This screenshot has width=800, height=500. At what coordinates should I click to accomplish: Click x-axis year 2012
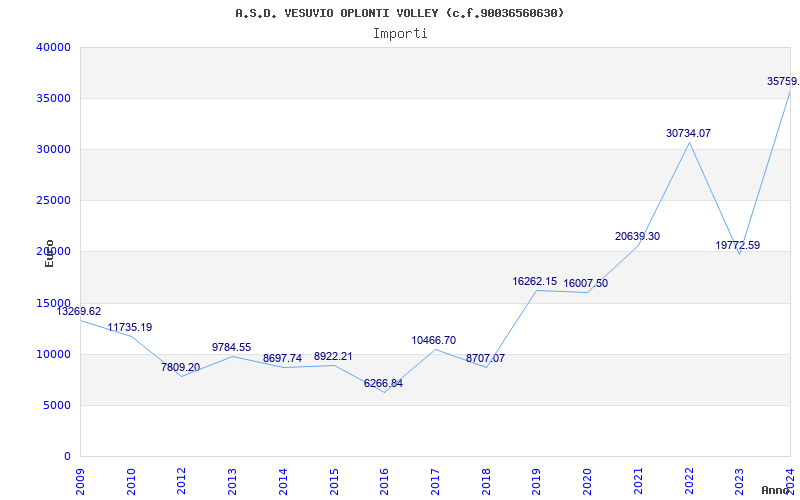[182, 482]
